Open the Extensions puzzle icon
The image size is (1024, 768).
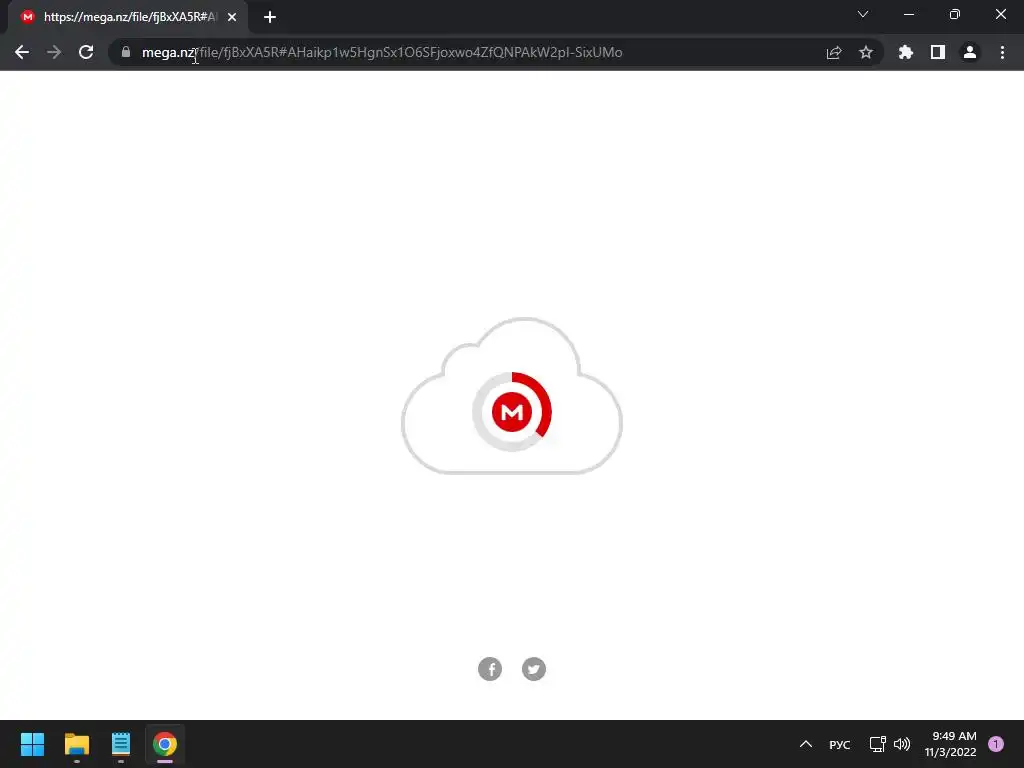pos(906,52)
